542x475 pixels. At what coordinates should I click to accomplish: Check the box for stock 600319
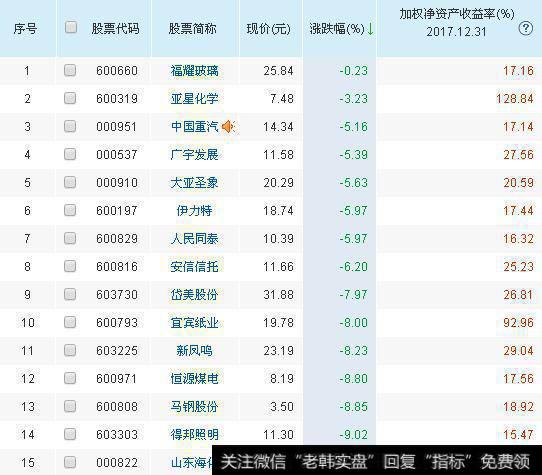click(x=70, y=98)
